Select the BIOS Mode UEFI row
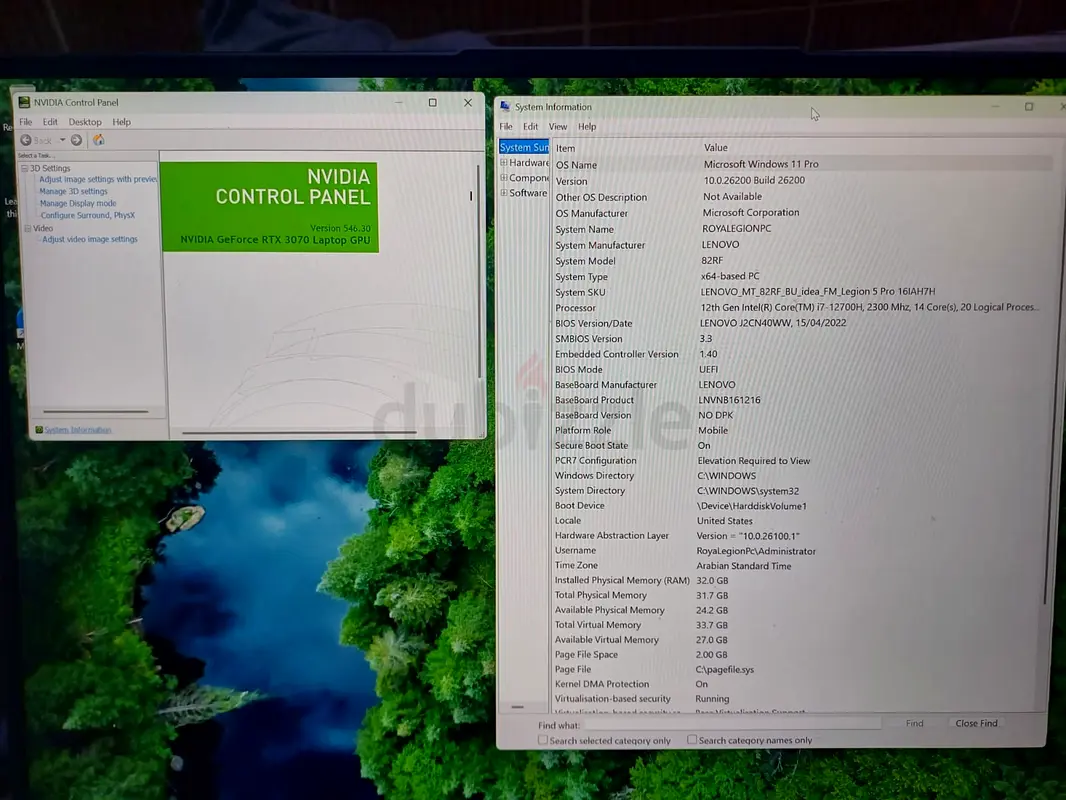 pos(802,370)
